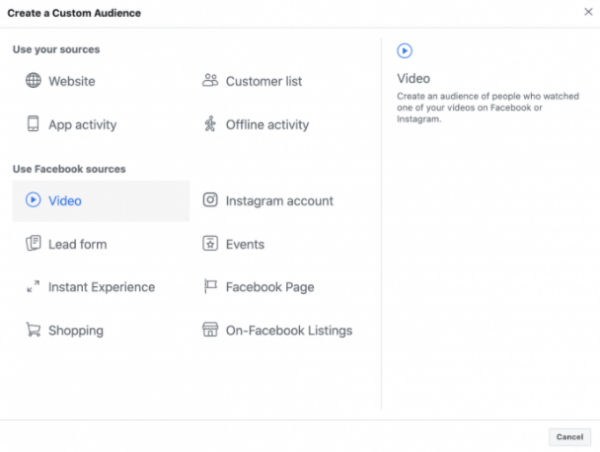Choose Facebook Page as source

point(270,287)
